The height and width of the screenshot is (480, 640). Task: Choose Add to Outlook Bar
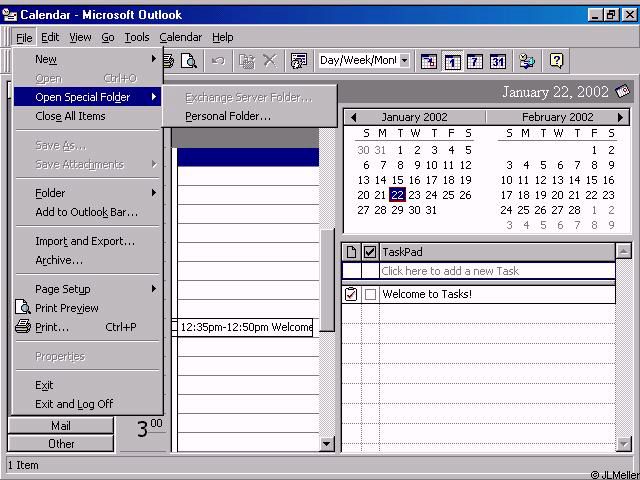pos(87,212)
